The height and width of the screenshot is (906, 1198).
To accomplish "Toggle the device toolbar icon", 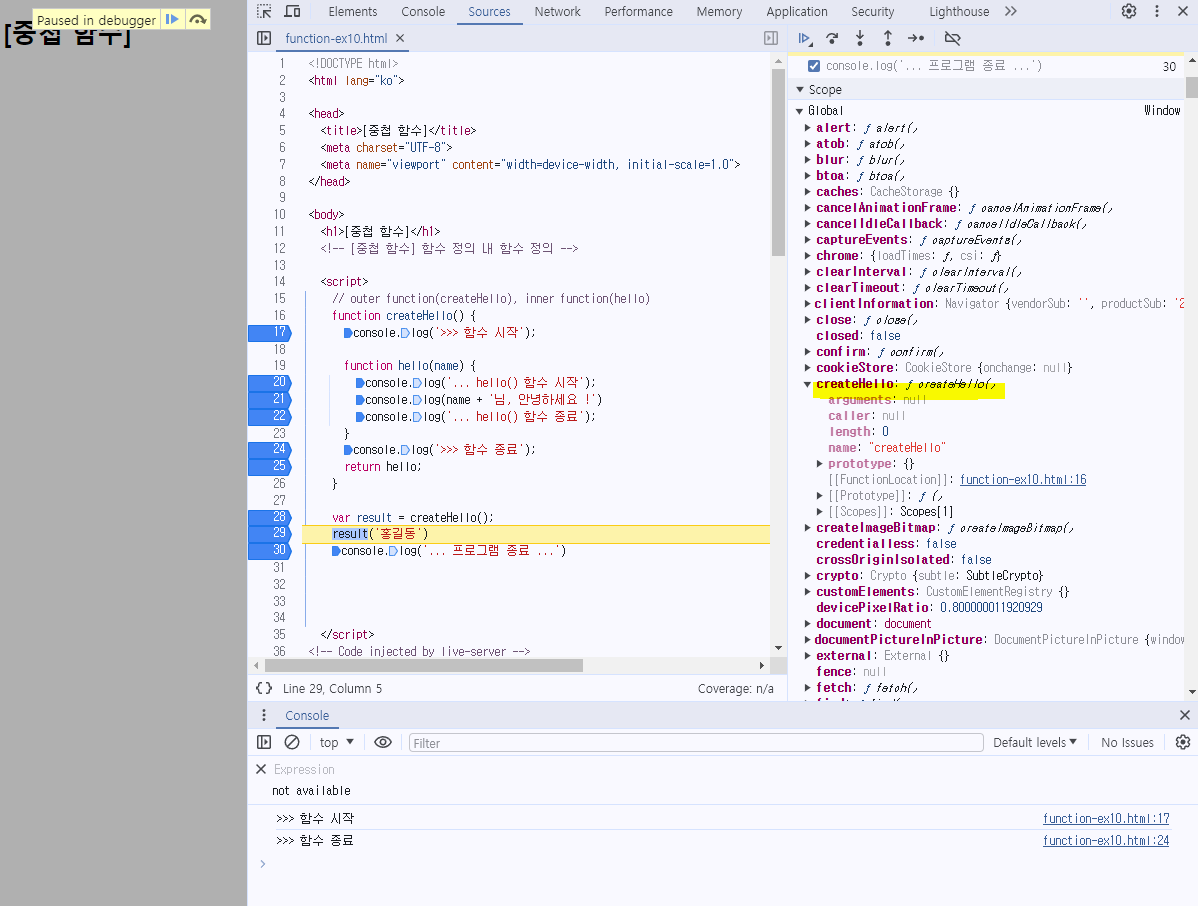I will point(292,11).
